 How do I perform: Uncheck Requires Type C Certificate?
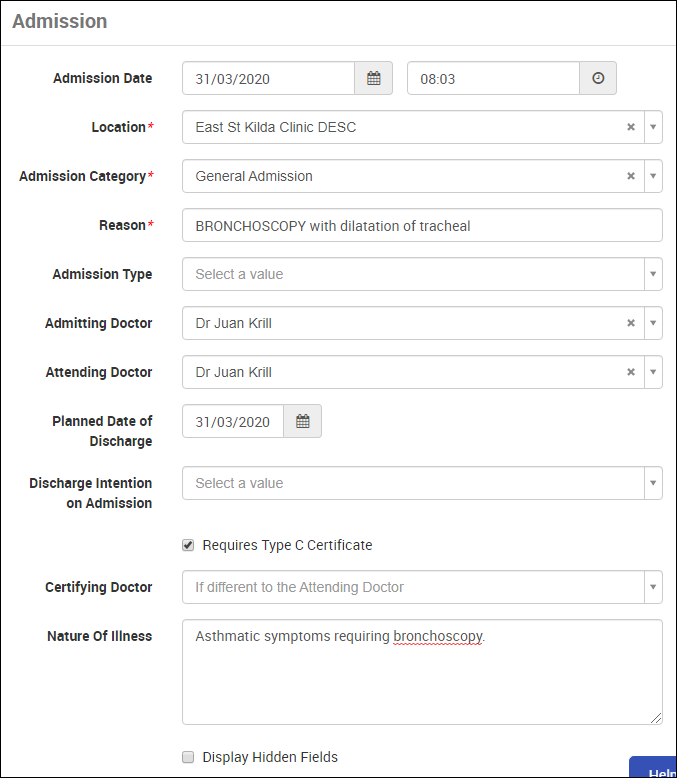coord(188,545)
